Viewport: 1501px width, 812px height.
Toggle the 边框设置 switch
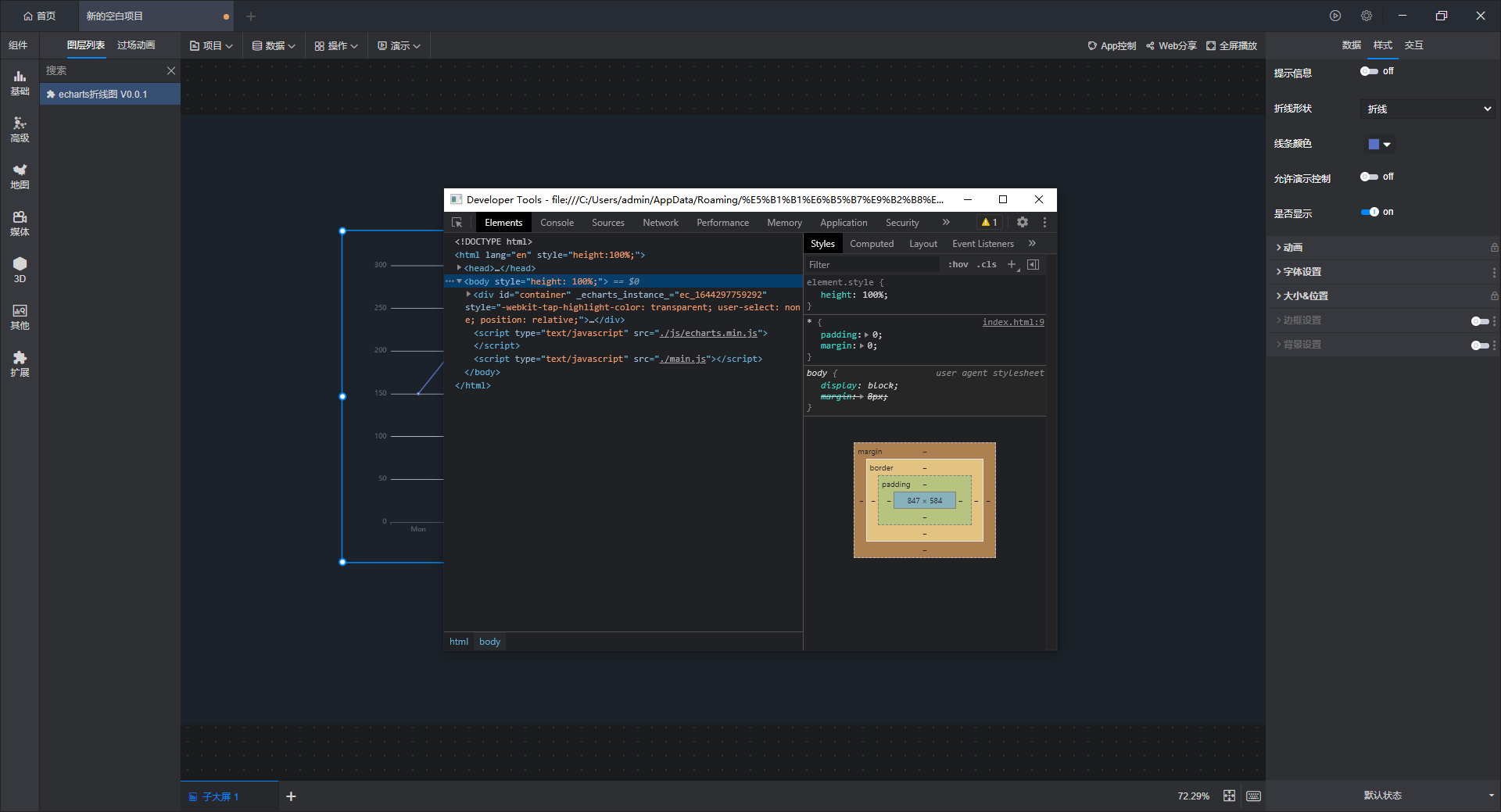pos(1479,321)
